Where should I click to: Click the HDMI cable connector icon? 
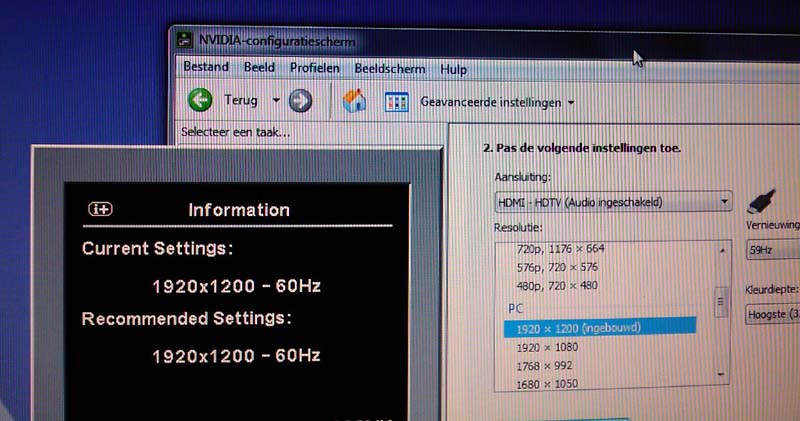(x=761, y=202)
